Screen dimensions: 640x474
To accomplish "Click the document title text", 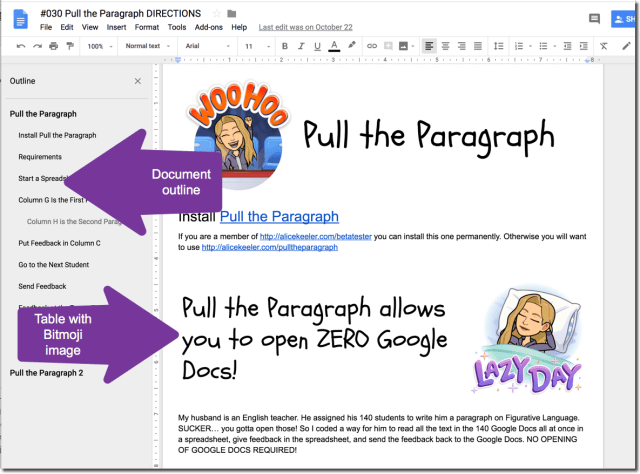I will [120, 14].
